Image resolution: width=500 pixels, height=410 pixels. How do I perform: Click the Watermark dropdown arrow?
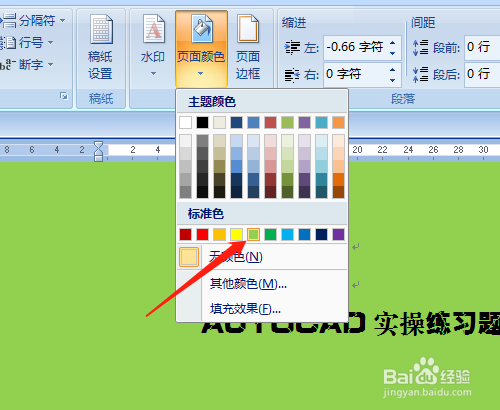153,73
